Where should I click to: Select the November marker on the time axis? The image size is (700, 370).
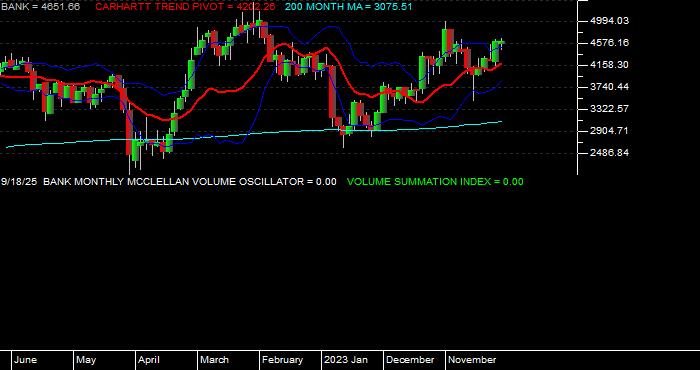click(x=472, y=360)
